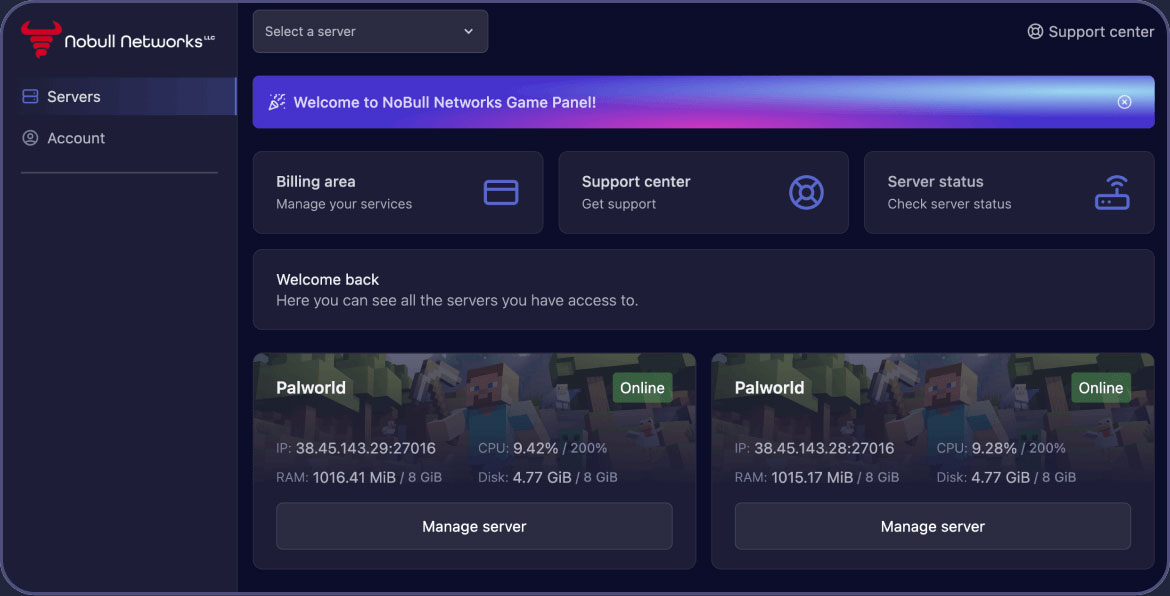Click the NoBull Networks bull logo
The width and height of the screenshot is (1170, 596).
[x=41, y=40]
